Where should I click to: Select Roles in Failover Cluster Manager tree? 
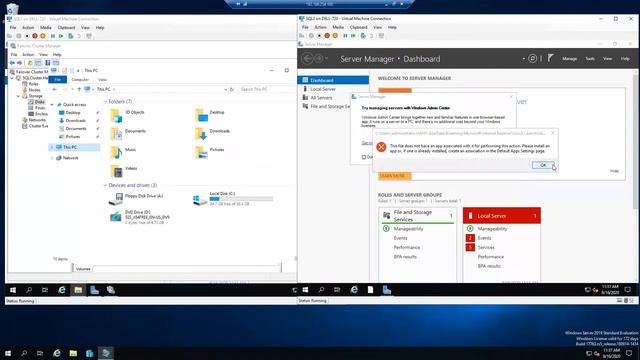coord(33,84)
